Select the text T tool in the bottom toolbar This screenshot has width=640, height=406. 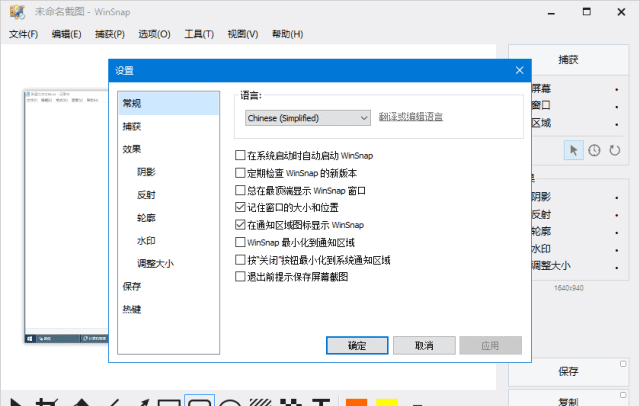coord(321,403)
